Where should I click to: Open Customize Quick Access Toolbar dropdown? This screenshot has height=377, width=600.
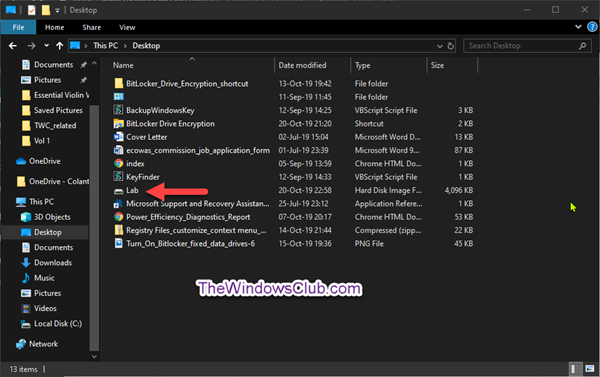[57, 11]
